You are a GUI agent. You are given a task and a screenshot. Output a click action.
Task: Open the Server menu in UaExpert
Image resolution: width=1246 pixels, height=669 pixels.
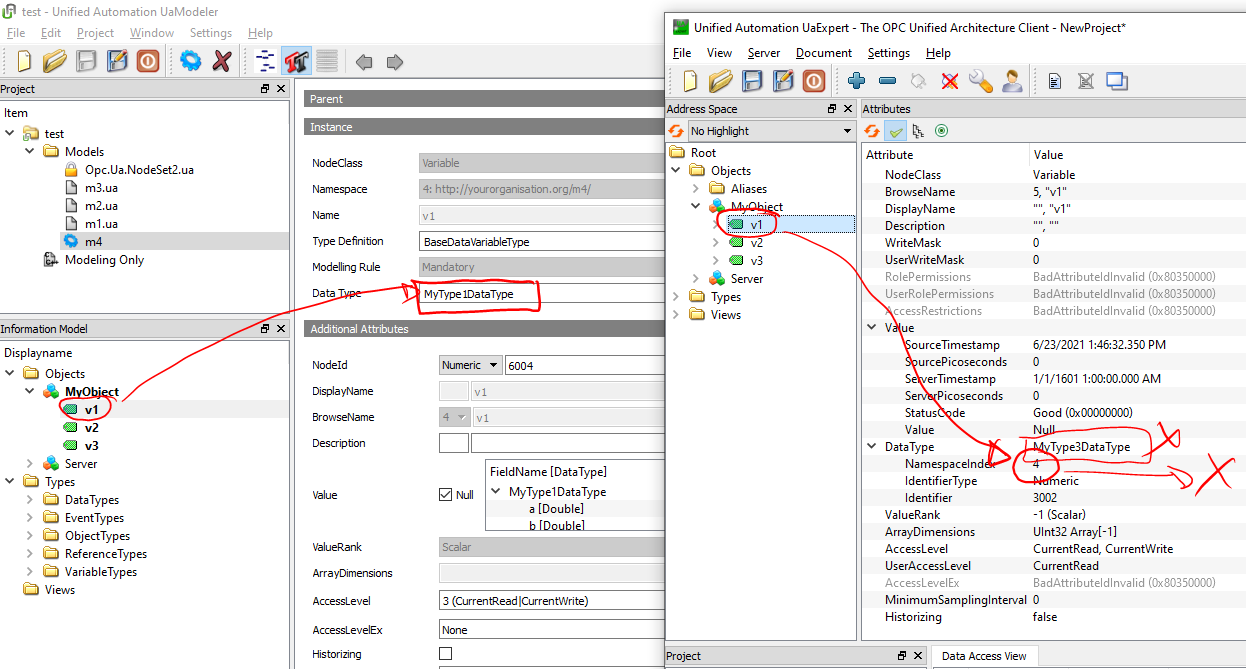(763, 53)
